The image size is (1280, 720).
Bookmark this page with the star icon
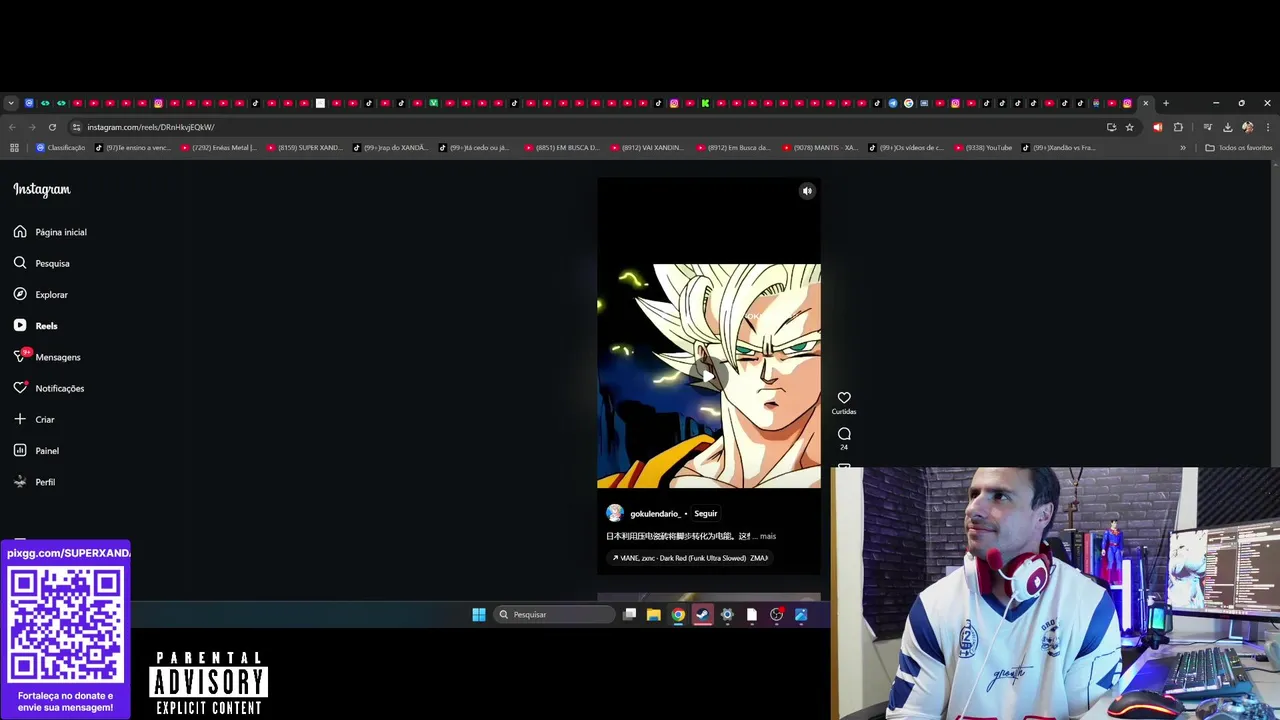coord(1130,127)
